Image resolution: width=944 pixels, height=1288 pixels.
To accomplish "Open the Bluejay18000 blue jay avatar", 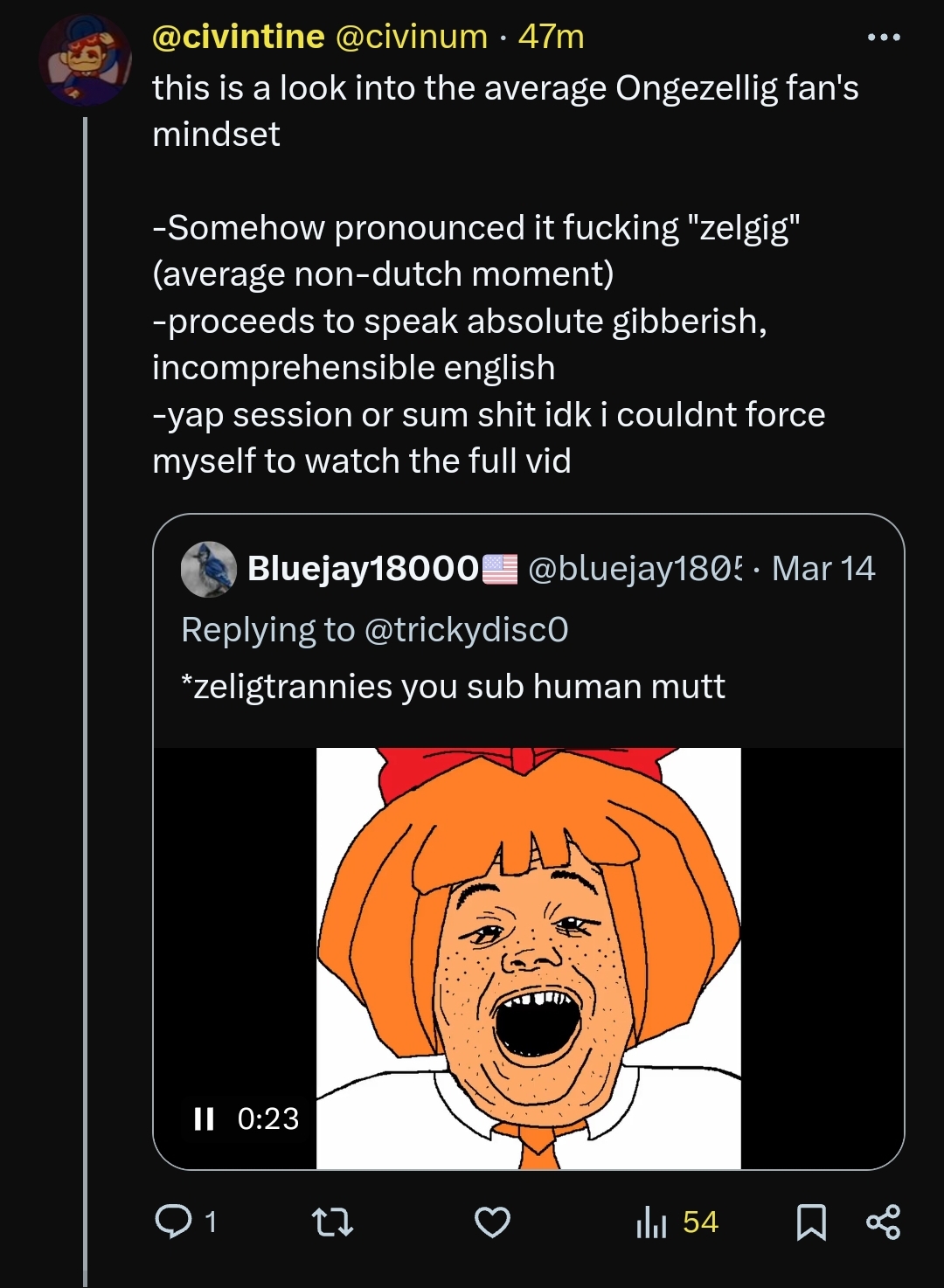I will 208,569.
